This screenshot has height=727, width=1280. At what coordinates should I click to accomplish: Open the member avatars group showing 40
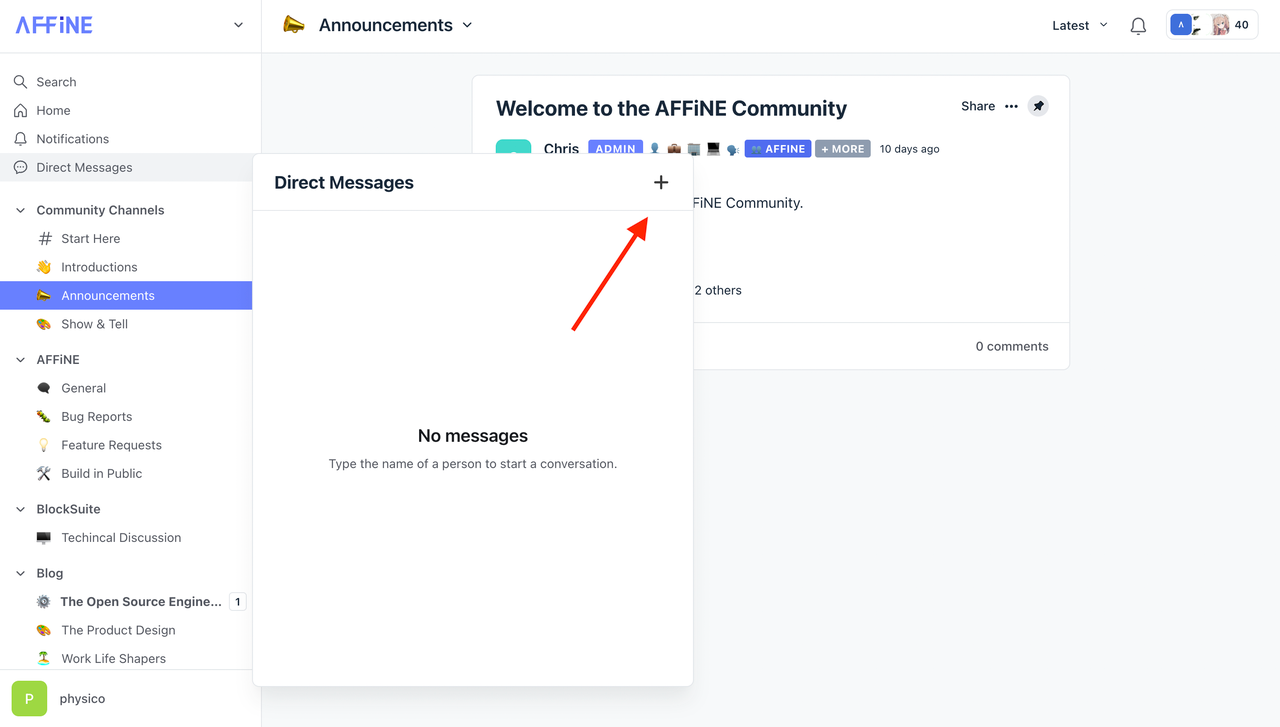tap(1212, 25)
